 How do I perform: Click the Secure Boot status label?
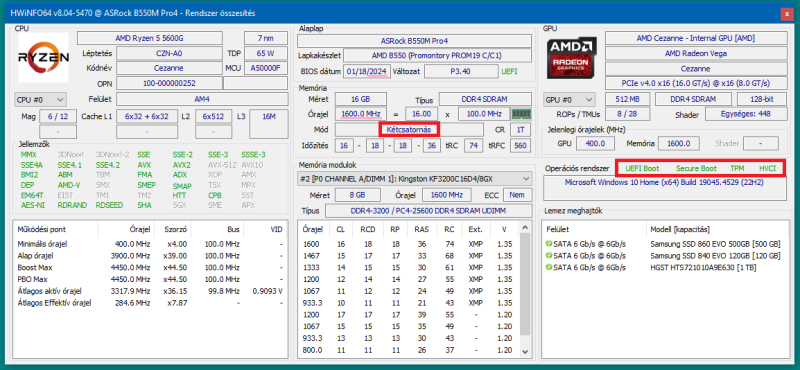[696, 168]
